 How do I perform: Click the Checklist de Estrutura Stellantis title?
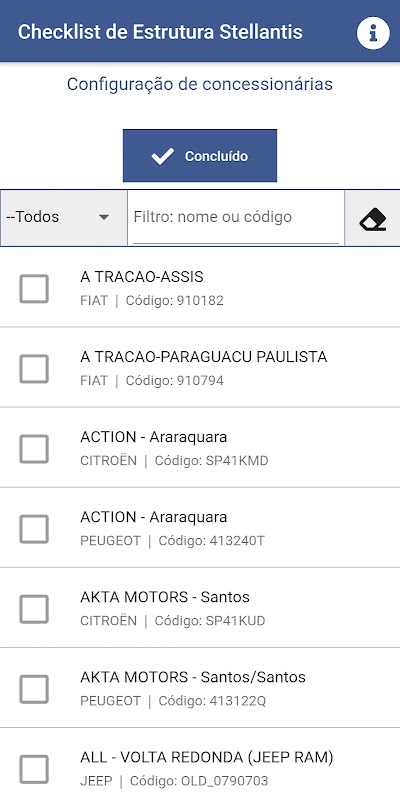point(160,32)
